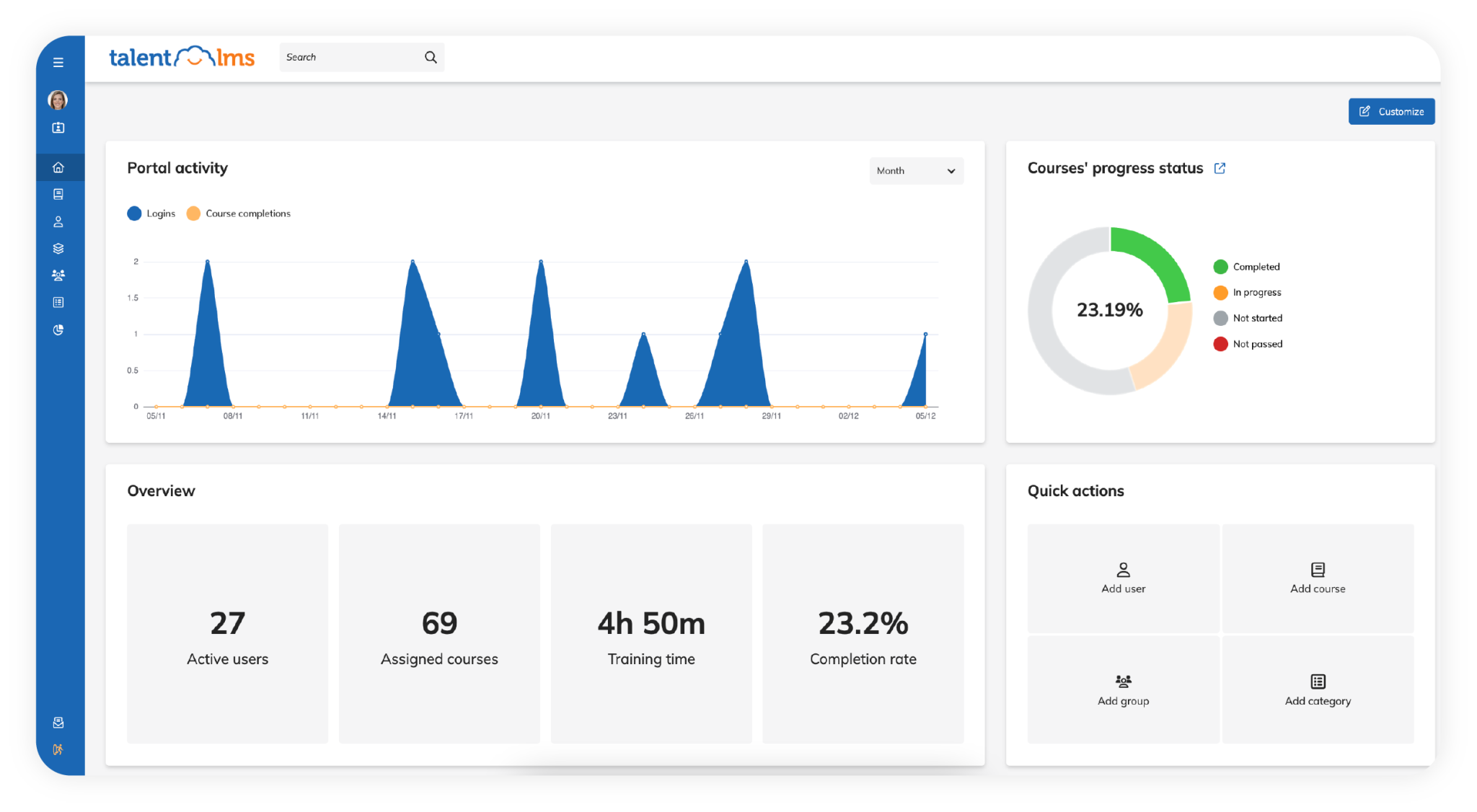This screenshot has height=812, width=1477.
Task: Open the ID card icon below the avatar
Action: (58, 128)
